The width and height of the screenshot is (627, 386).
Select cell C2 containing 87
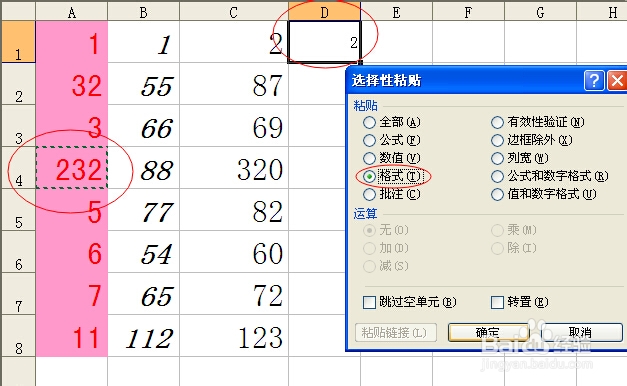pos(234,84)
